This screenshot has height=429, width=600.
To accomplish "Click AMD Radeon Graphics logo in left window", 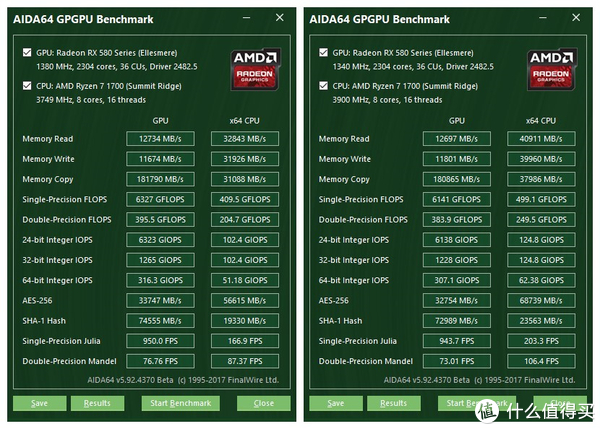I will (x=255, y=69).
